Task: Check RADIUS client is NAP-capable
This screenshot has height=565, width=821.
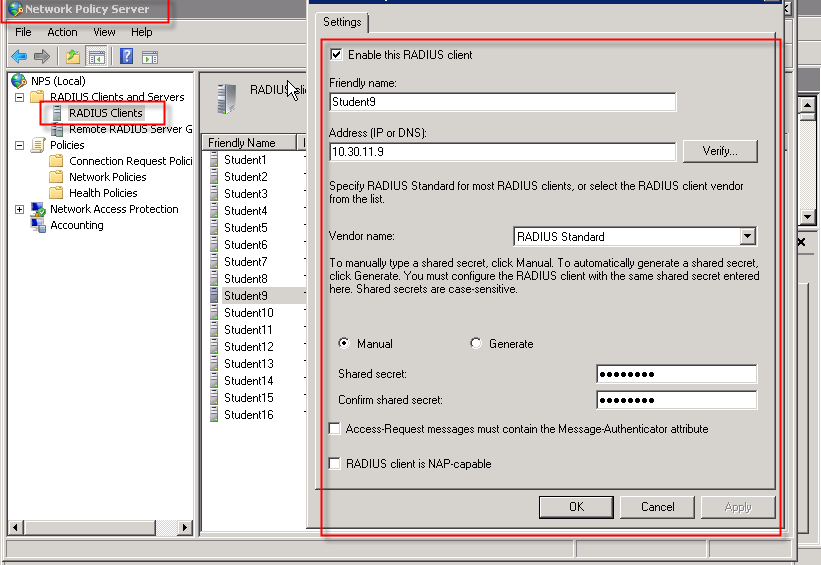Action: pyautogui.click(x=335, y=463)
